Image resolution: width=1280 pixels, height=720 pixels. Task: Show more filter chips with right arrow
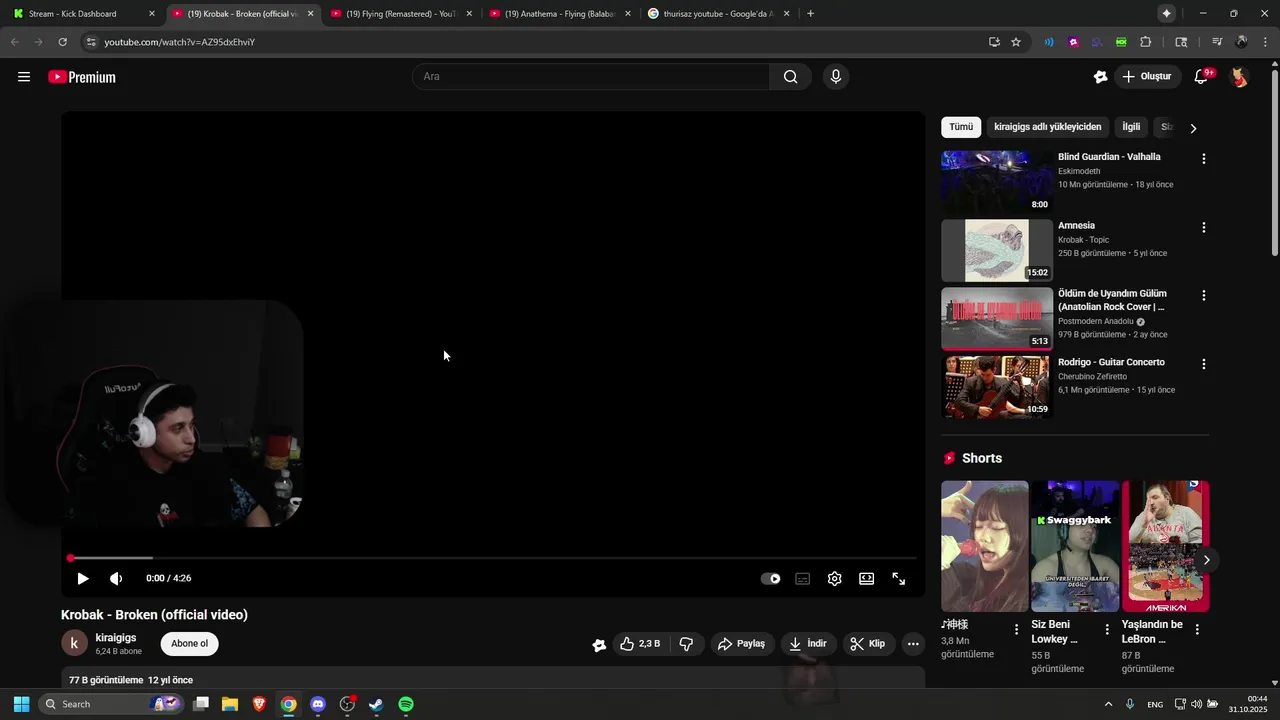[x=1193, y=128]
